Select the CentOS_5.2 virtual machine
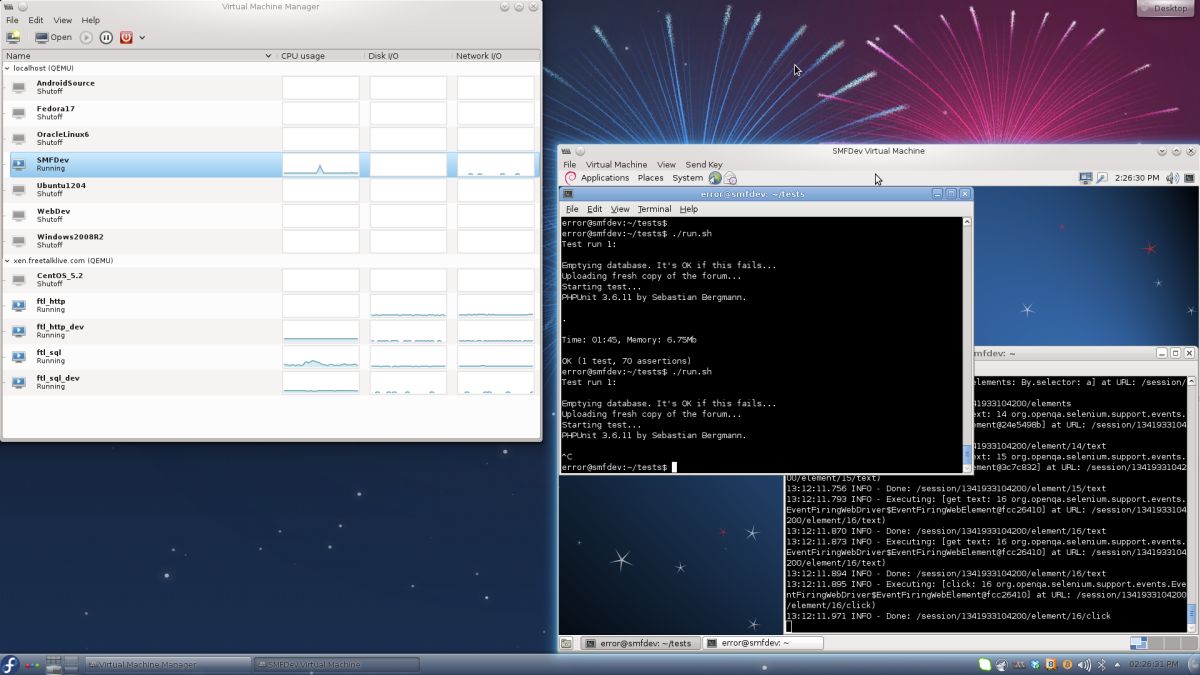The height and width of the screenshot is (675, 1200). (x=270, y=279)
